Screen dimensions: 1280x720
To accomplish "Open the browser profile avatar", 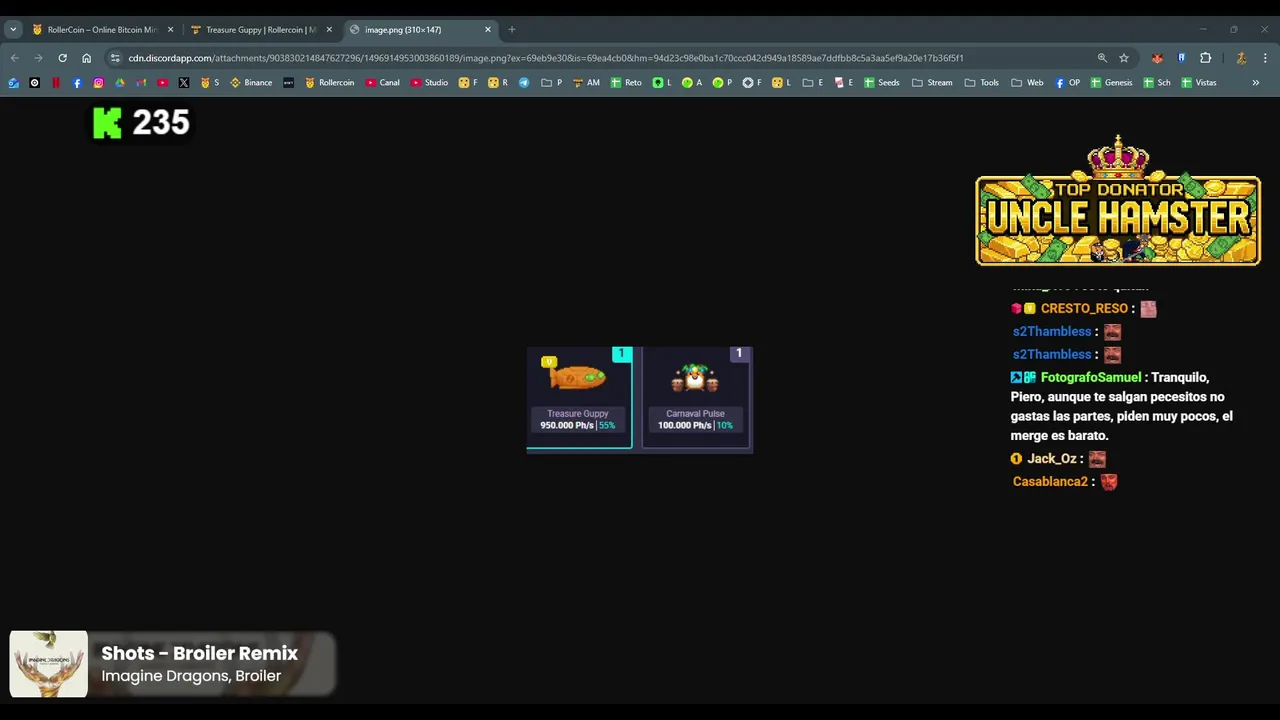I will point(1241,58).
